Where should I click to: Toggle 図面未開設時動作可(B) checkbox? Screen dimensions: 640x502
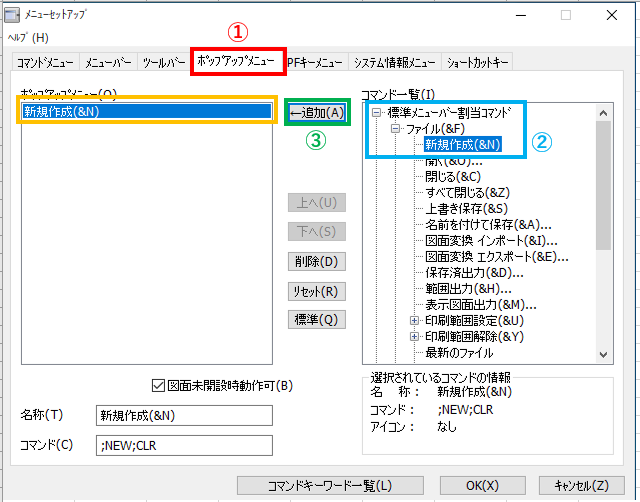pos(158,385)
